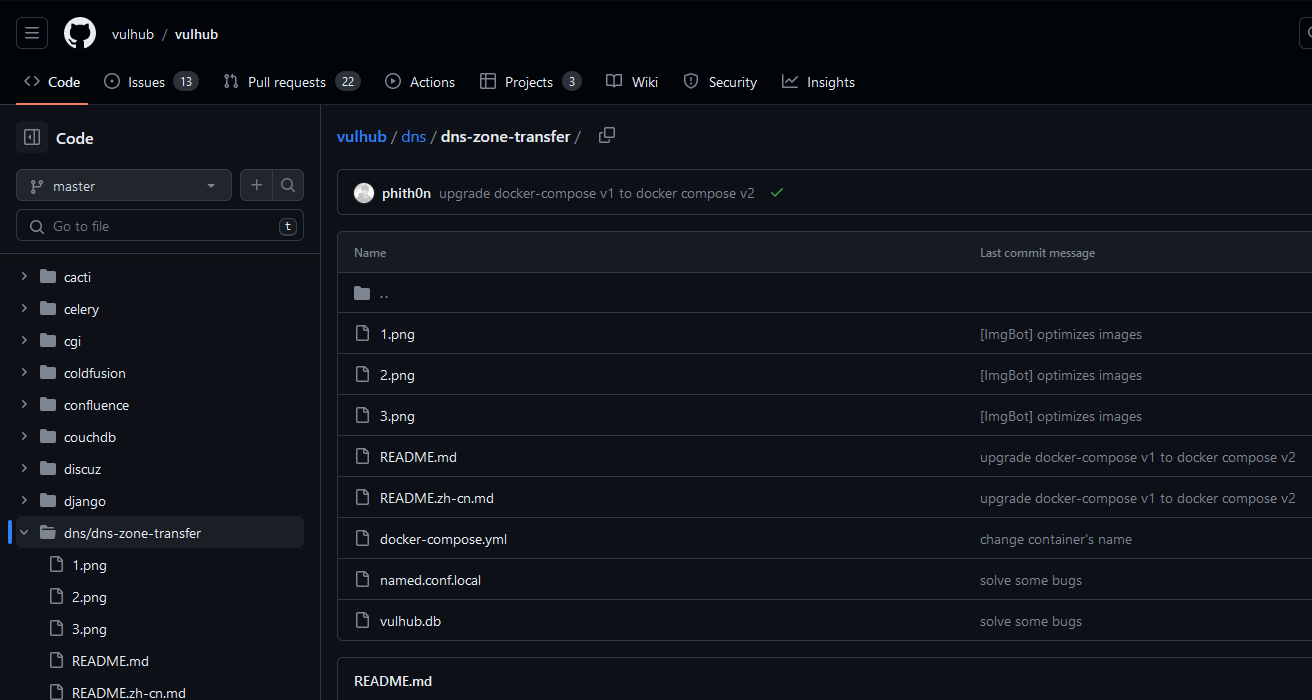Expand the django folder chevron

(24, 500)
